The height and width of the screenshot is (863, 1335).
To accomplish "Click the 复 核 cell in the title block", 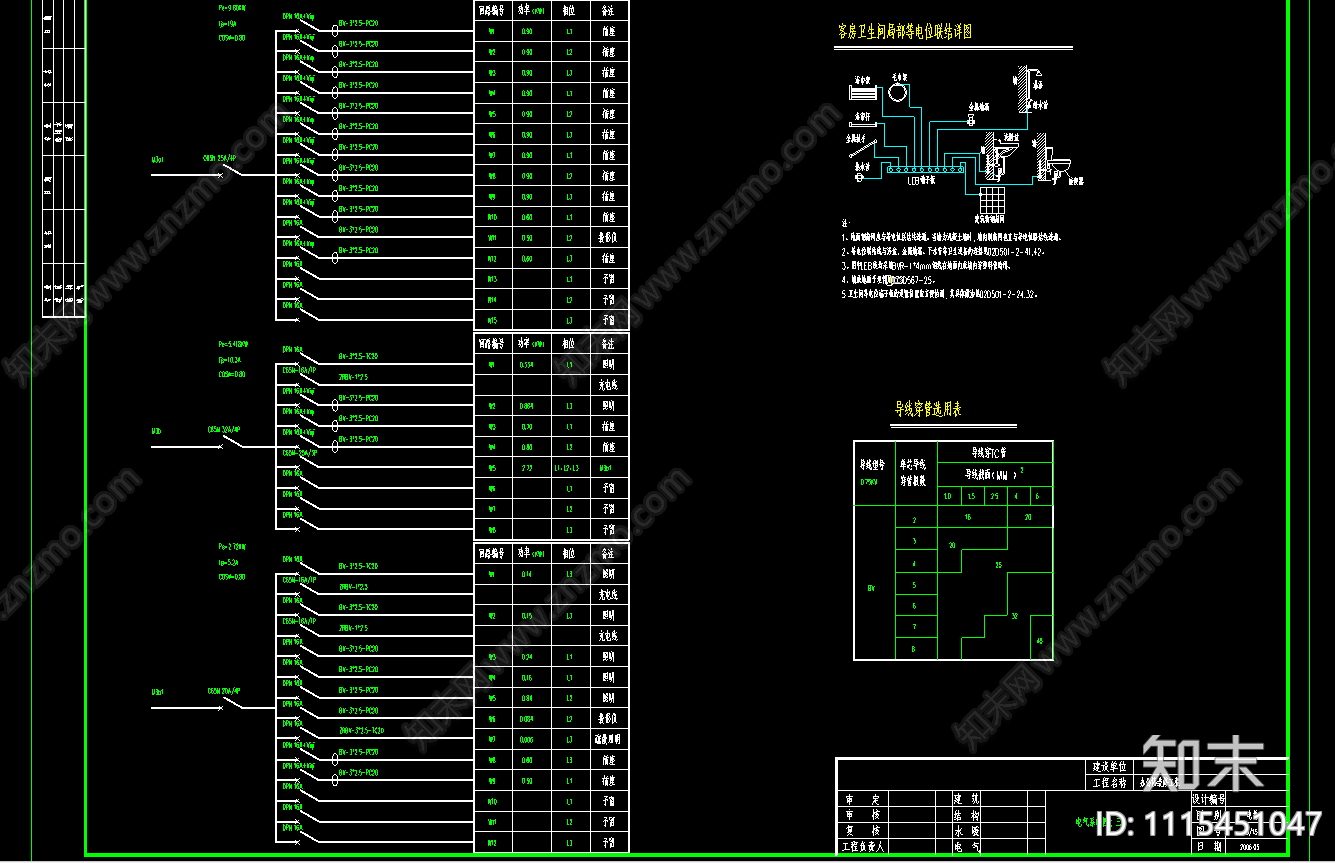I will pos(861,831).
